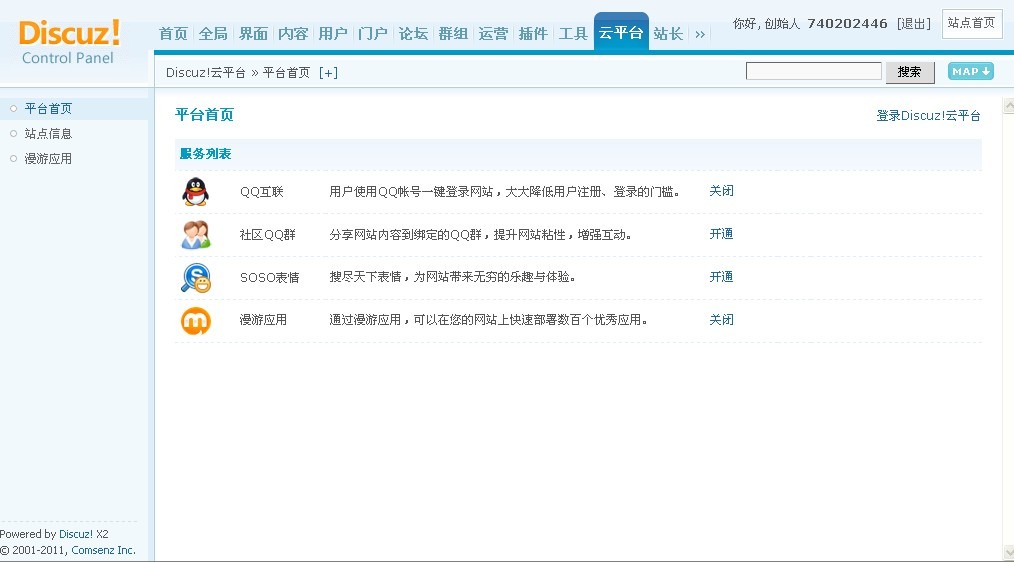Screen dimensions: 1014x562
Task: Click the 漫游应用 name in service list
Action: tap(263, 320)
